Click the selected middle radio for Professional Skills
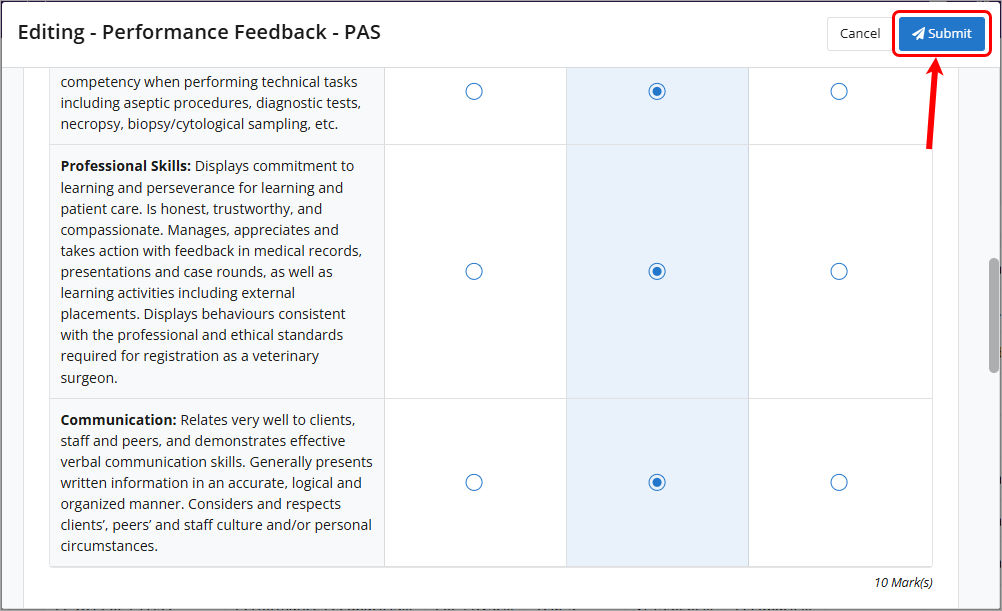Screen dimensions: 1002x611 (656, 271)
